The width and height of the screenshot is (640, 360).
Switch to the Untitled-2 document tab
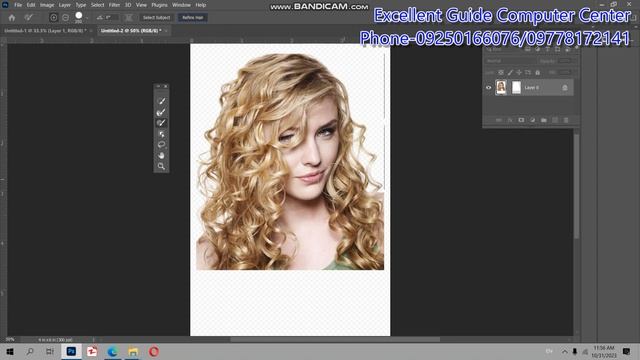pos(131,31)
